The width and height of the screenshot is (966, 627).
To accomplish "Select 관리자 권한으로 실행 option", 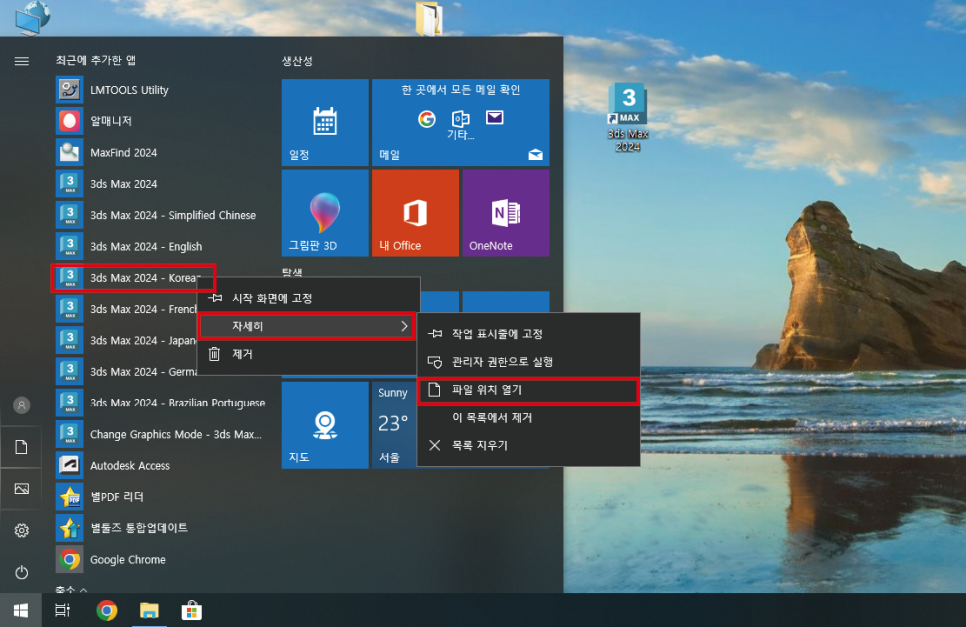I will coord(529,362).
